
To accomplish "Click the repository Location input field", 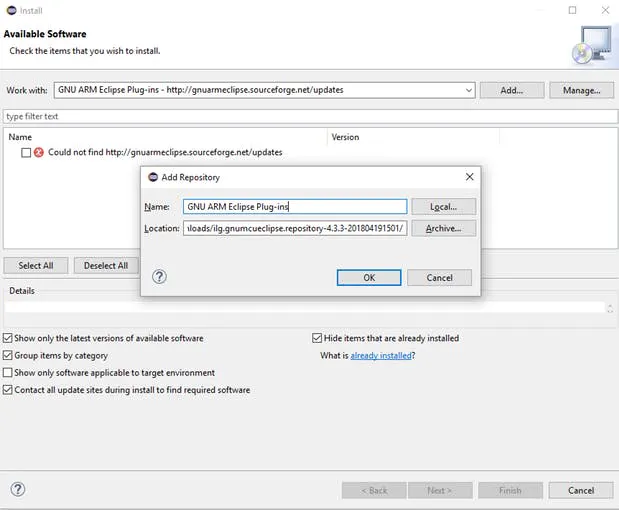I will pos(295,229).
